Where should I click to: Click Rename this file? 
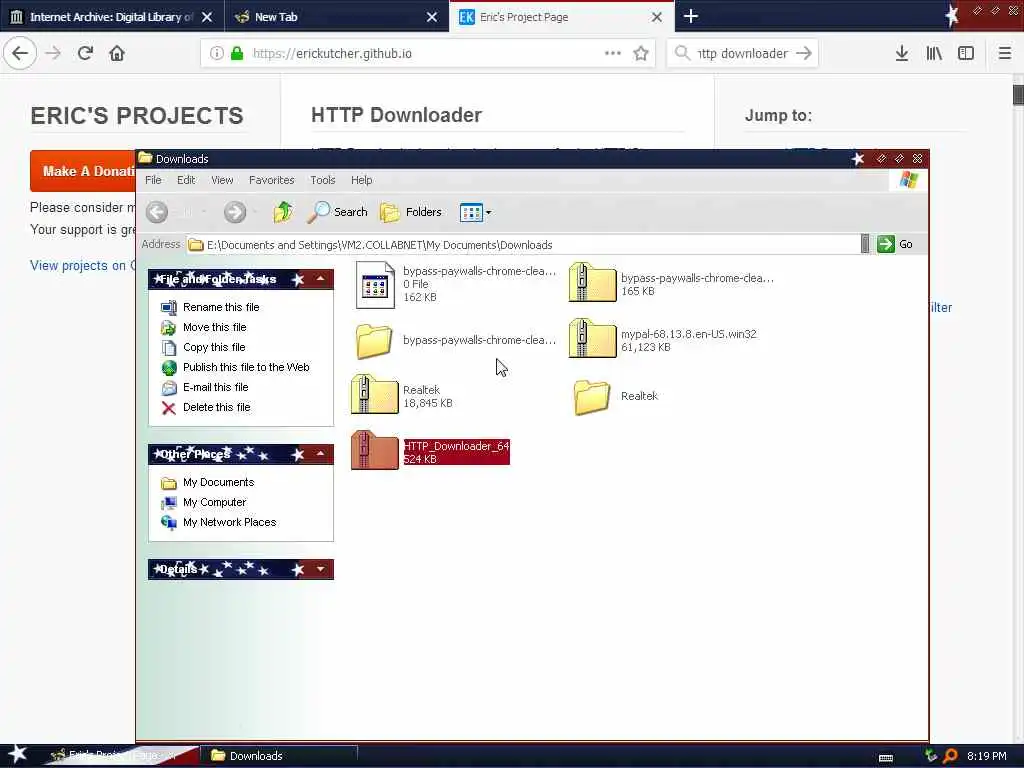point(221,307)
